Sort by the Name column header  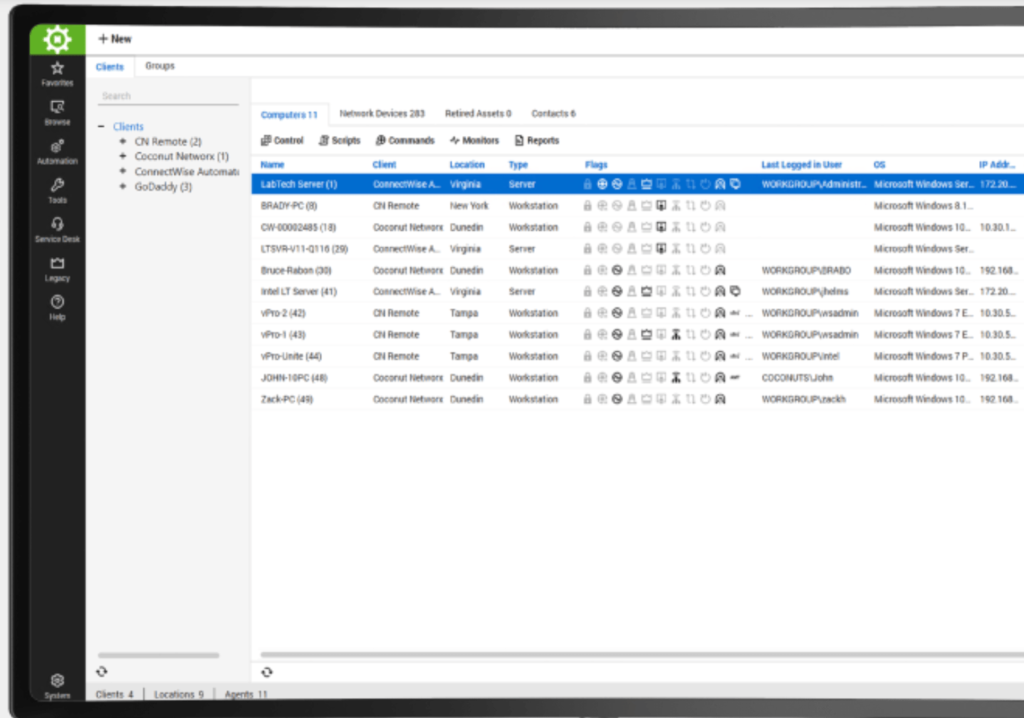(x=272, y=165)
